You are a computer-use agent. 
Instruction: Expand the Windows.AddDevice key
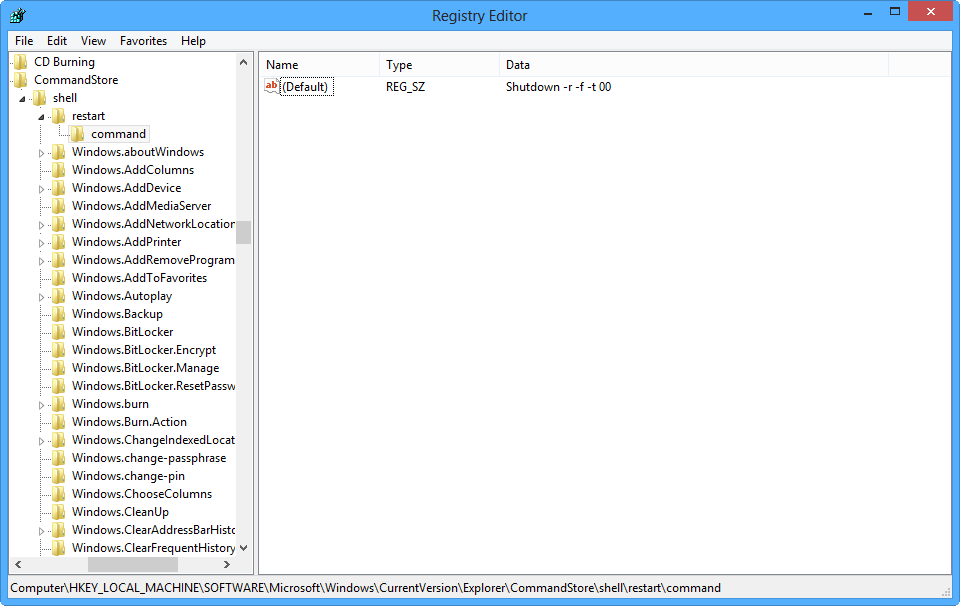pos(41,189)
